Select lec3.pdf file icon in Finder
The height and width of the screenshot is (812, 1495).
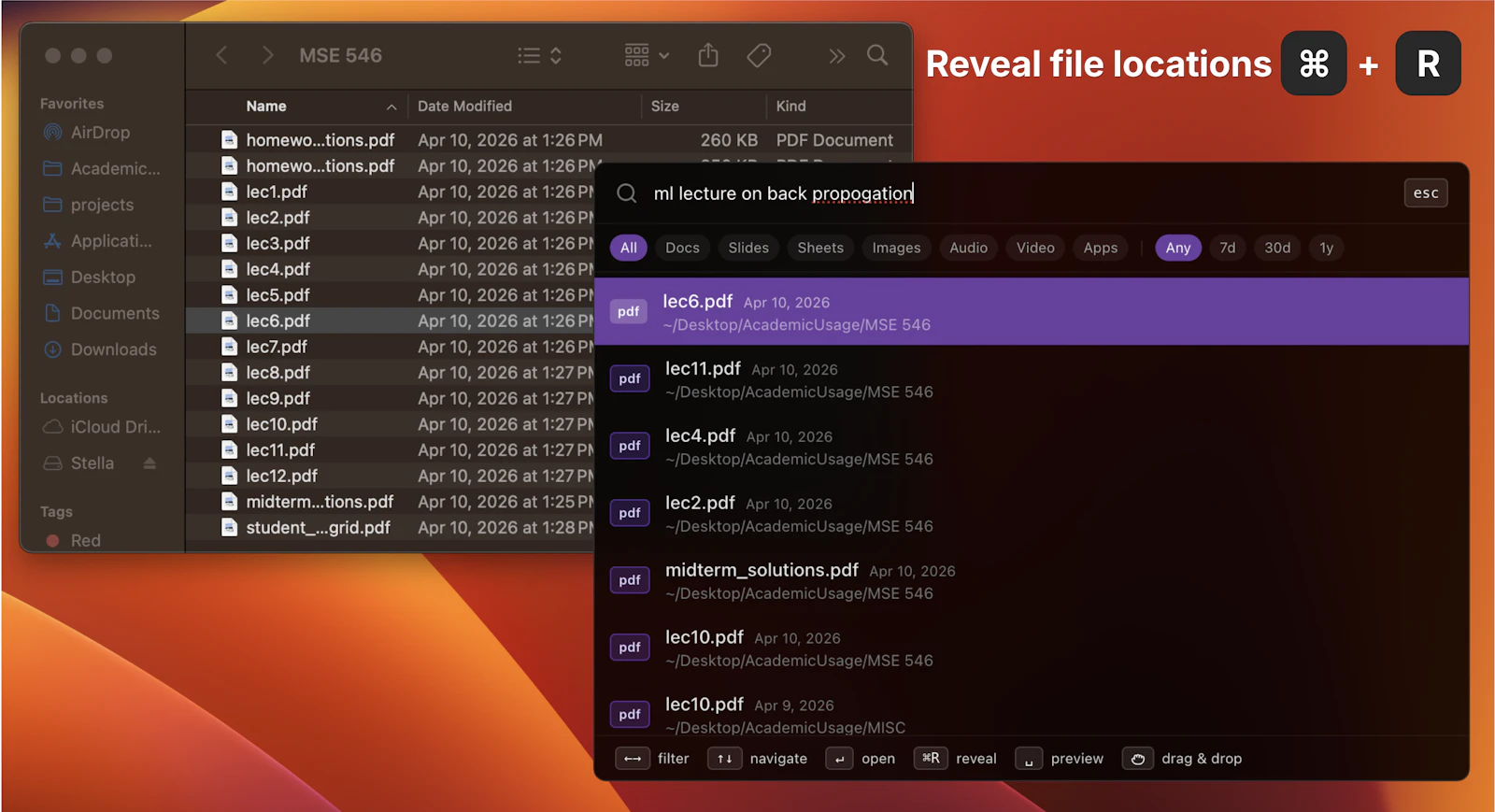click(x=229, y=243)
